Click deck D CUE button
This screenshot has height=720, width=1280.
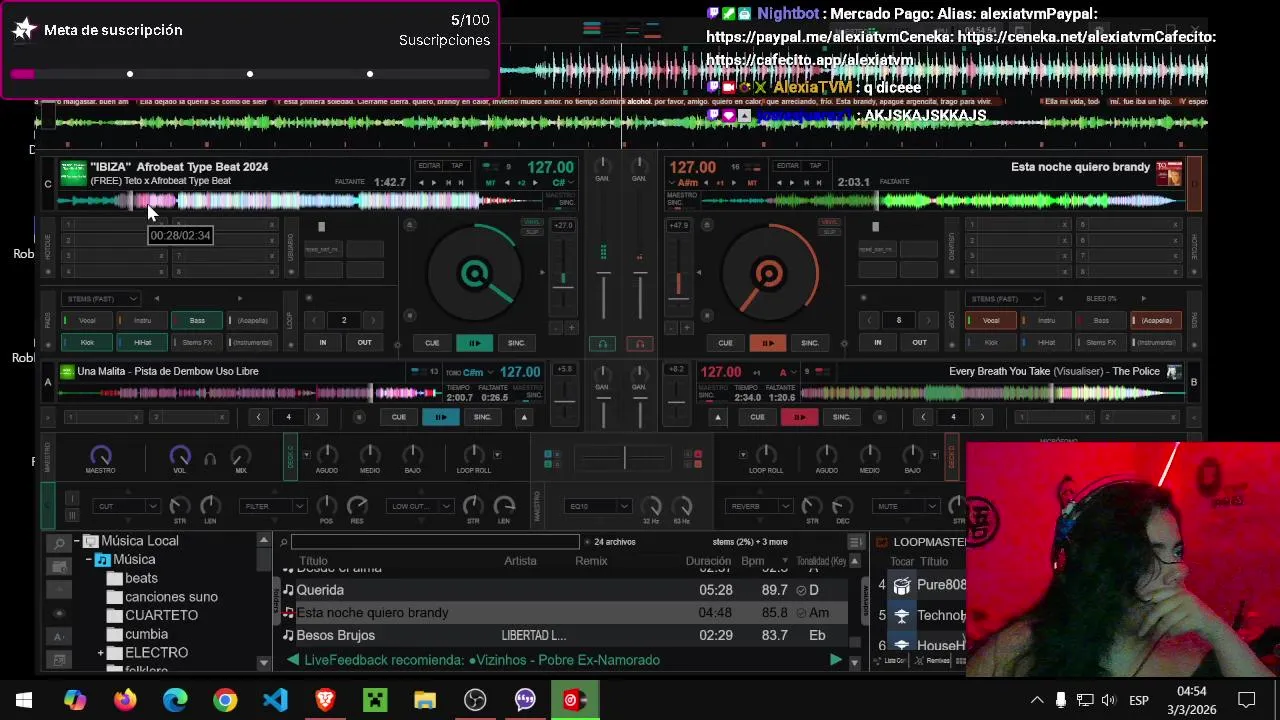(x=725, y=343)
